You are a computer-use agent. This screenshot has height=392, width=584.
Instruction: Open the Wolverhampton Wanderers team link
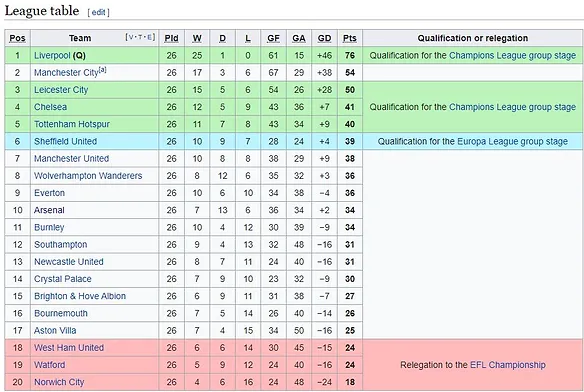[x=88, y=176]
